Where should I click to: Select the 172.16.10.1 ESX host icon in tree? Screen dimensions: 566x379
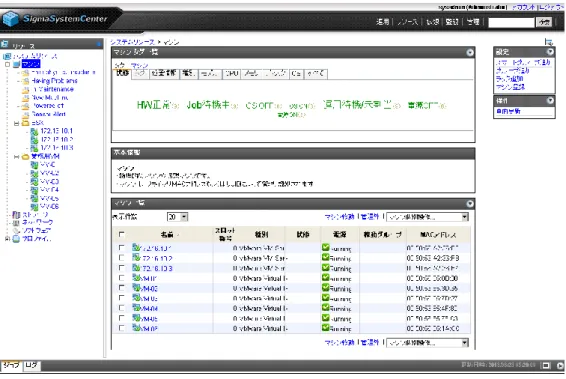click(x=34, y=131)
